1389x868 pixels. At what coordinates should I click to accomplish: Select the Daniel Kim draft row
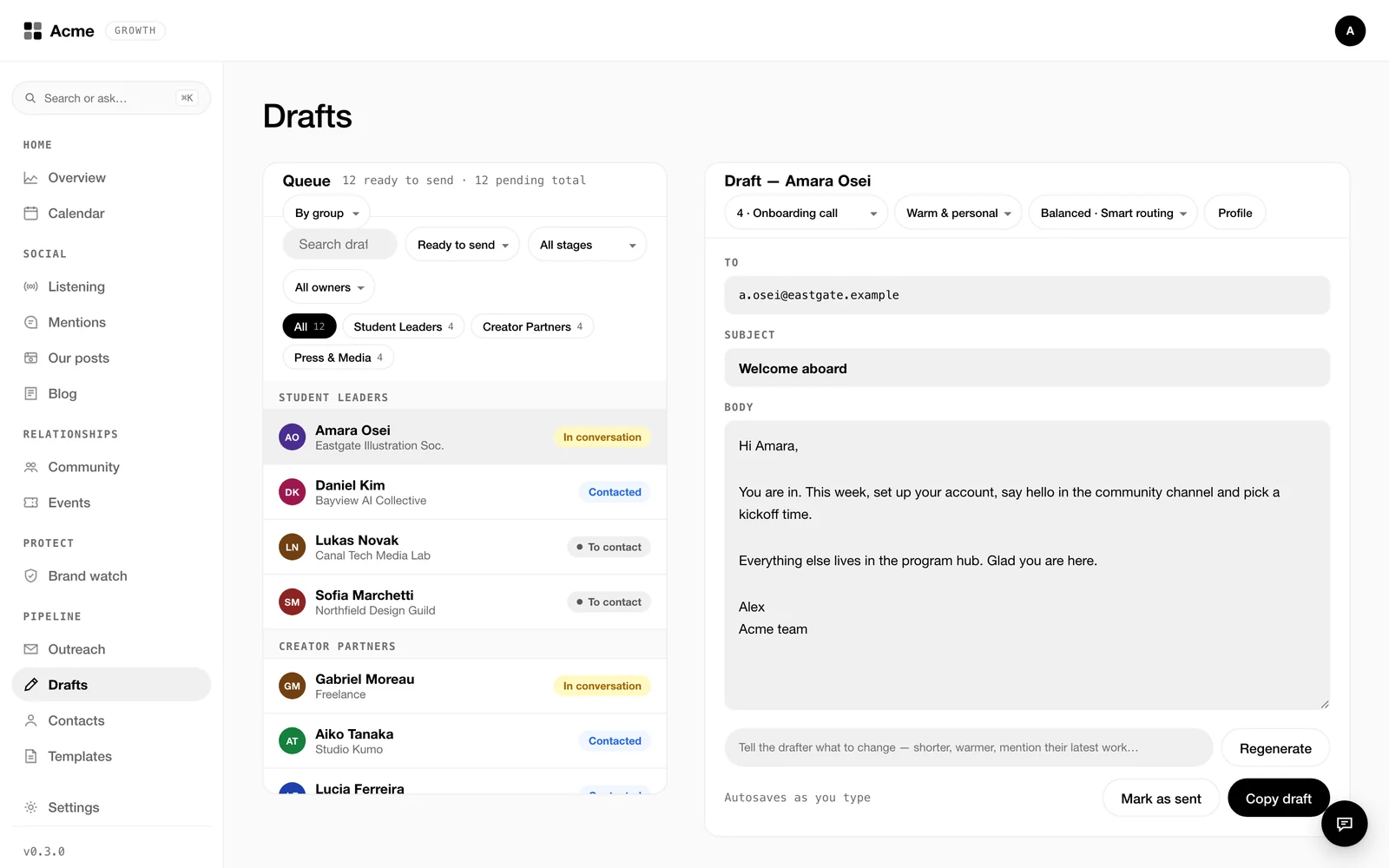pyautogui.click(x=464, y=492)
